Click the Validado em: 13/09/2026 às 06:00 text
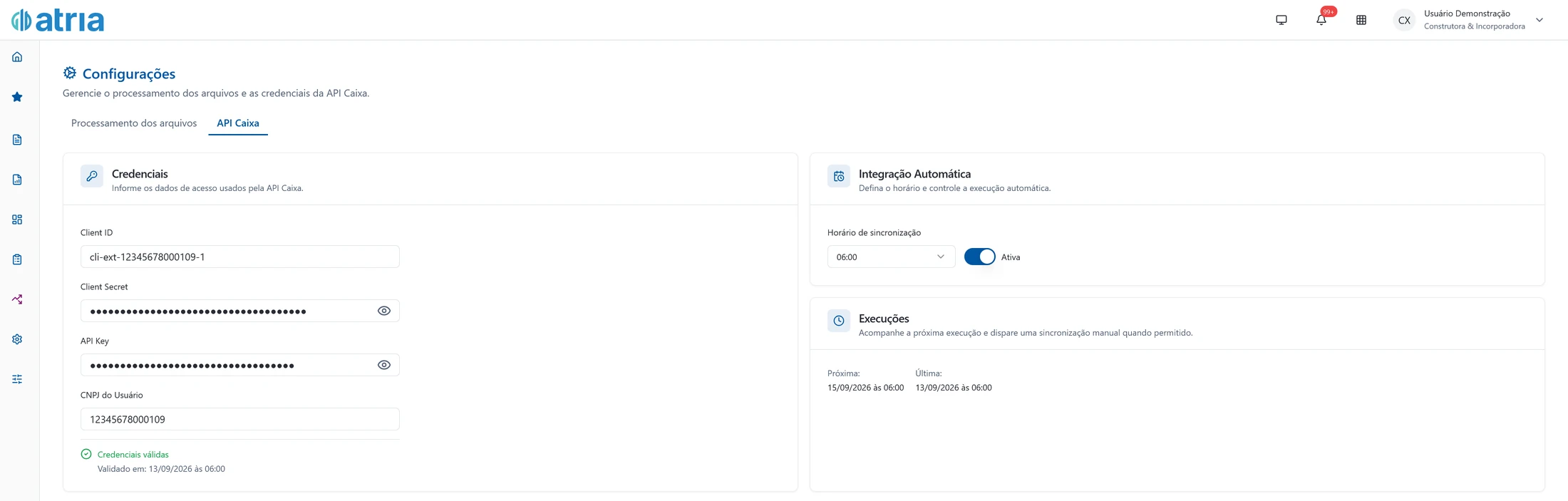Screen dimensions: 1568x501 [161, 469]
